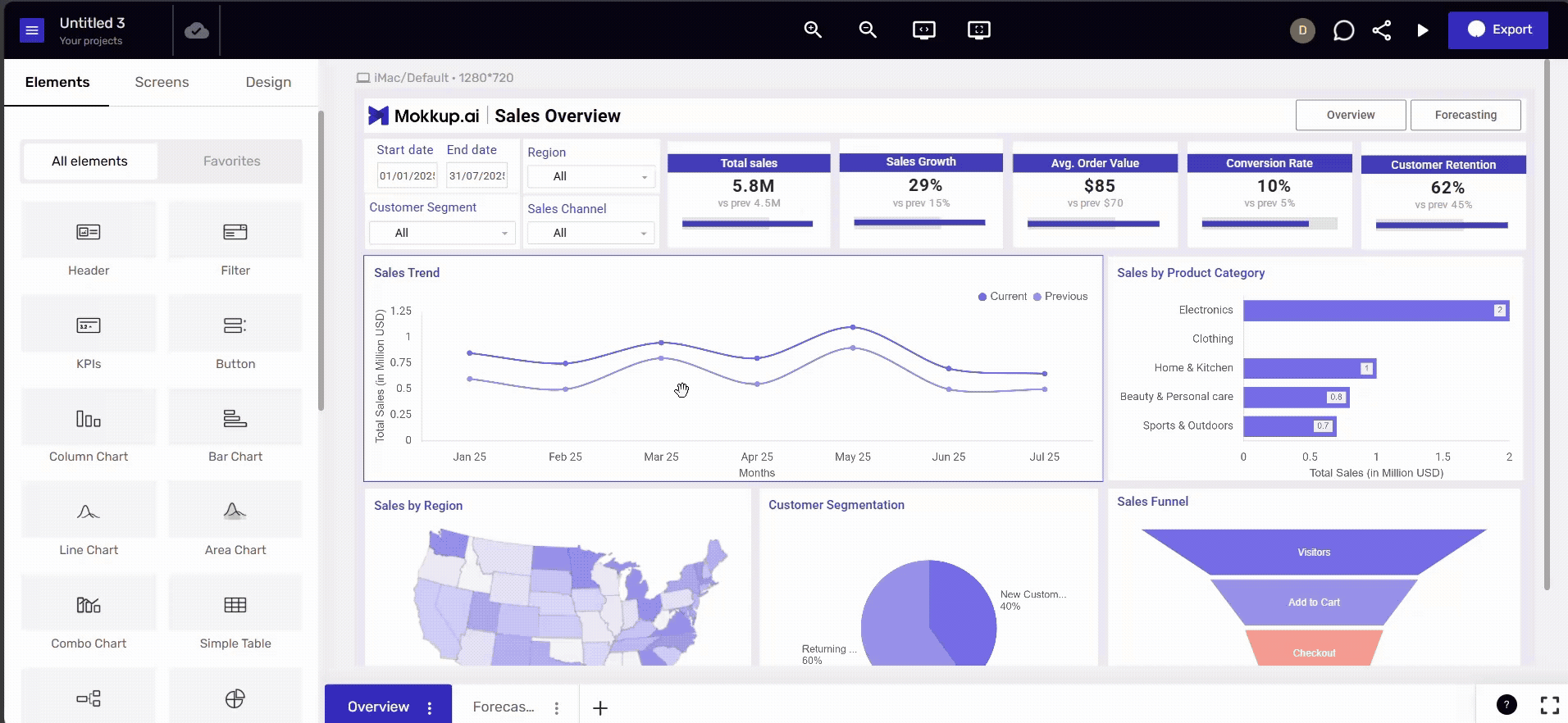Click the canvas vertical scrollbar

[1547, 324]
